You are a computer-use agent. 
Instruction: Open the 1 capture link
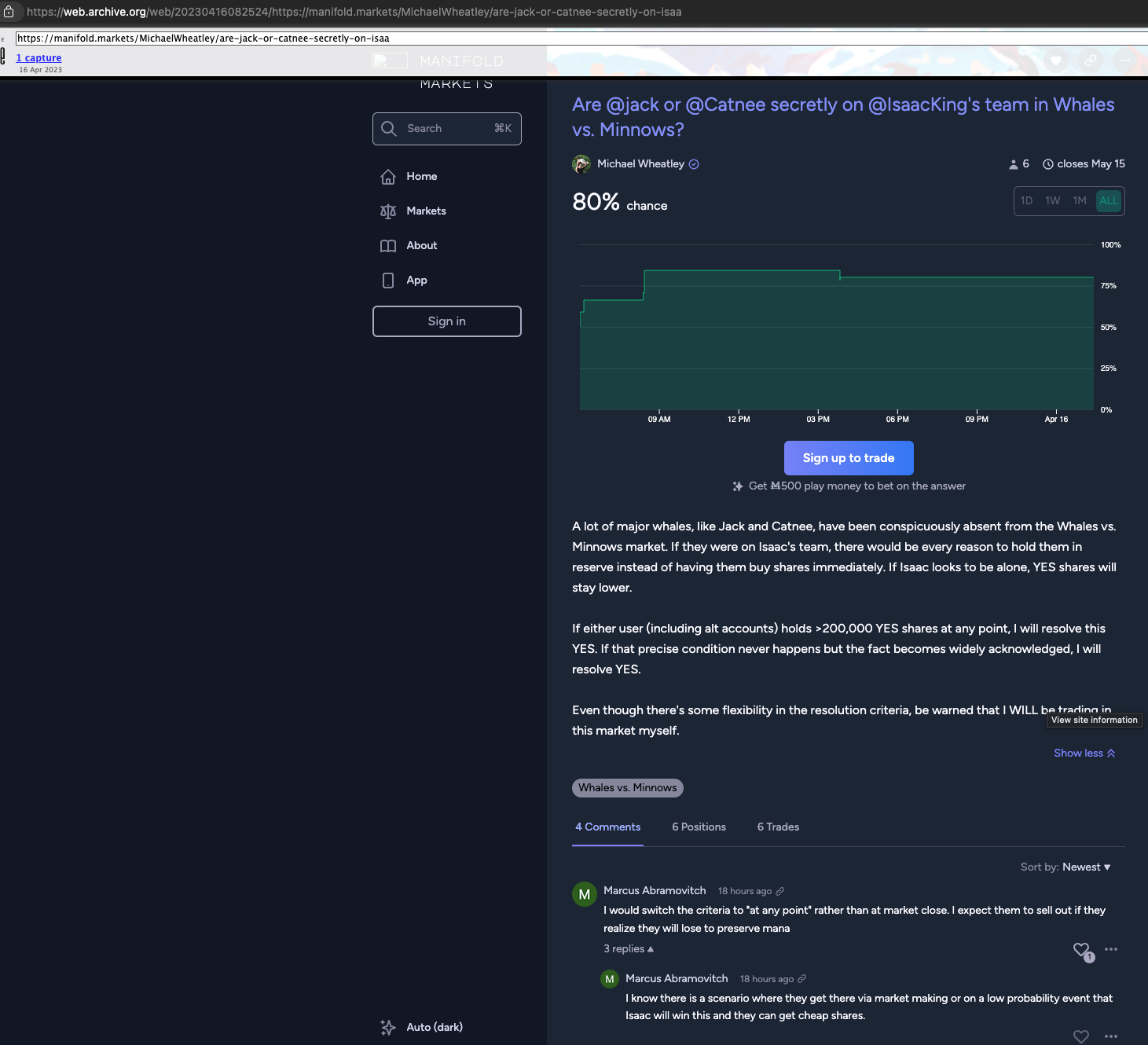(39, 58)
